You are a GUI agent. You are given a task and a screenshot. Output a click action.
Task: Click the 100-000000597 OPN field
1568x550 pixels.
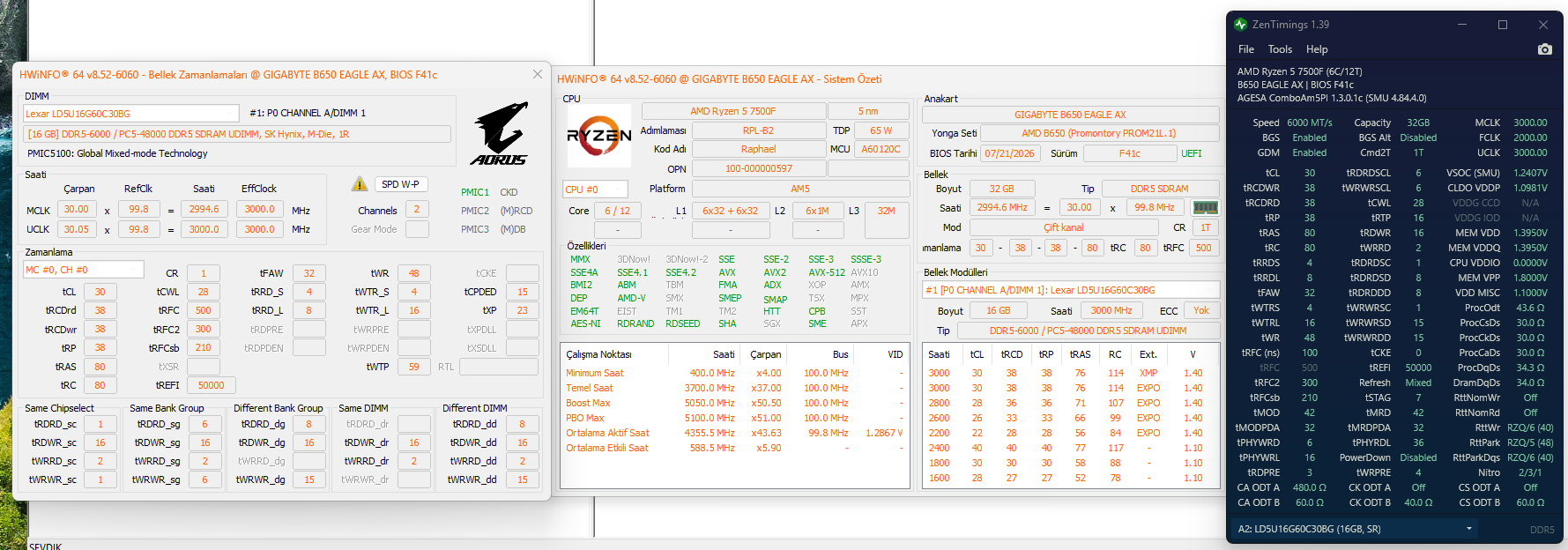[758, 168]
